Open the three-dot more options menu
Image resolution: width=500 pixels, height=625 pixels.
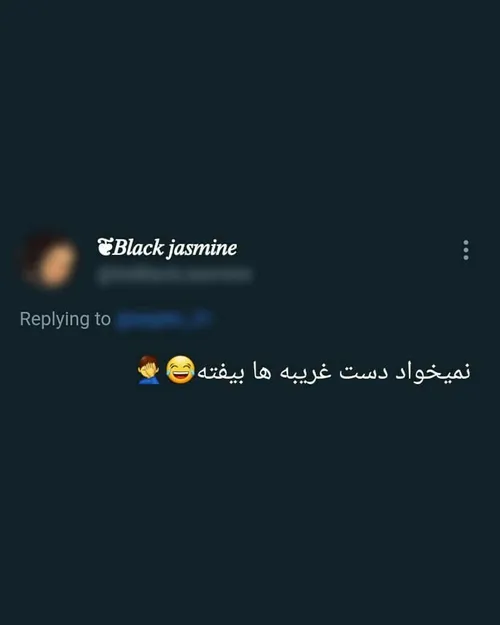click(x=466, y=250)
